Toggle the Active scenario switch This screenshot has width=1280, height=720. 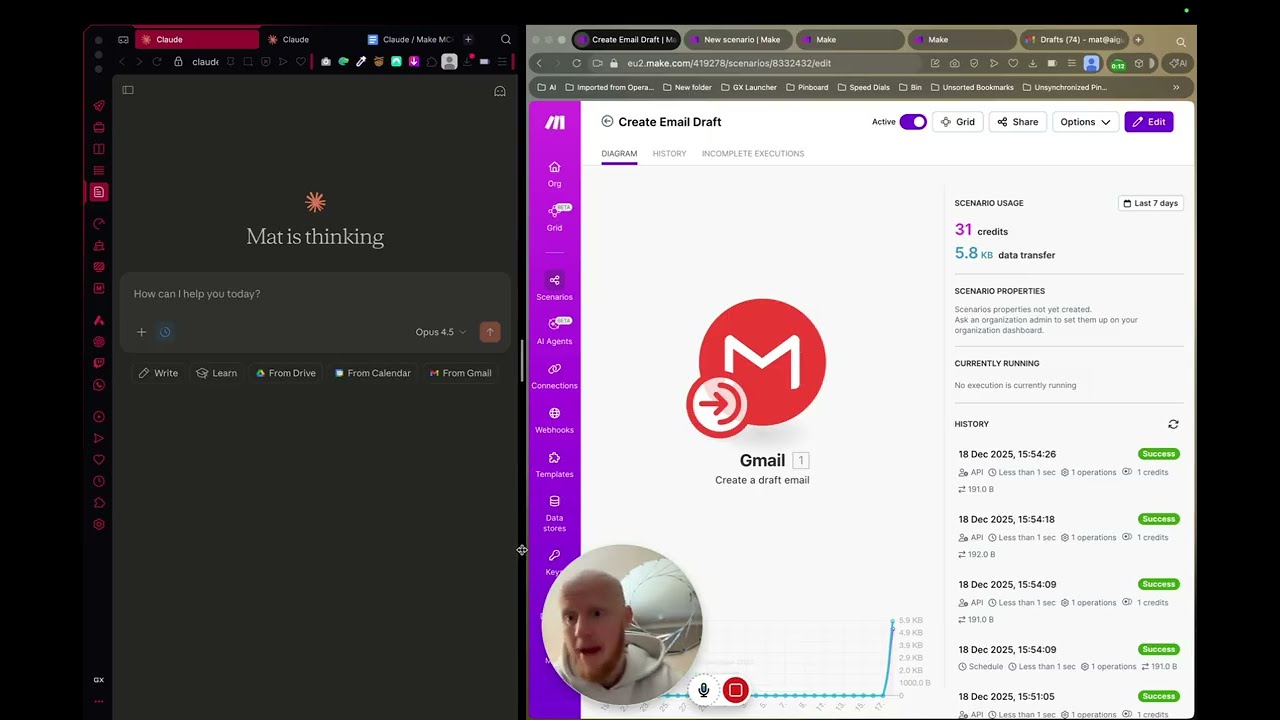tap(913, 122)
